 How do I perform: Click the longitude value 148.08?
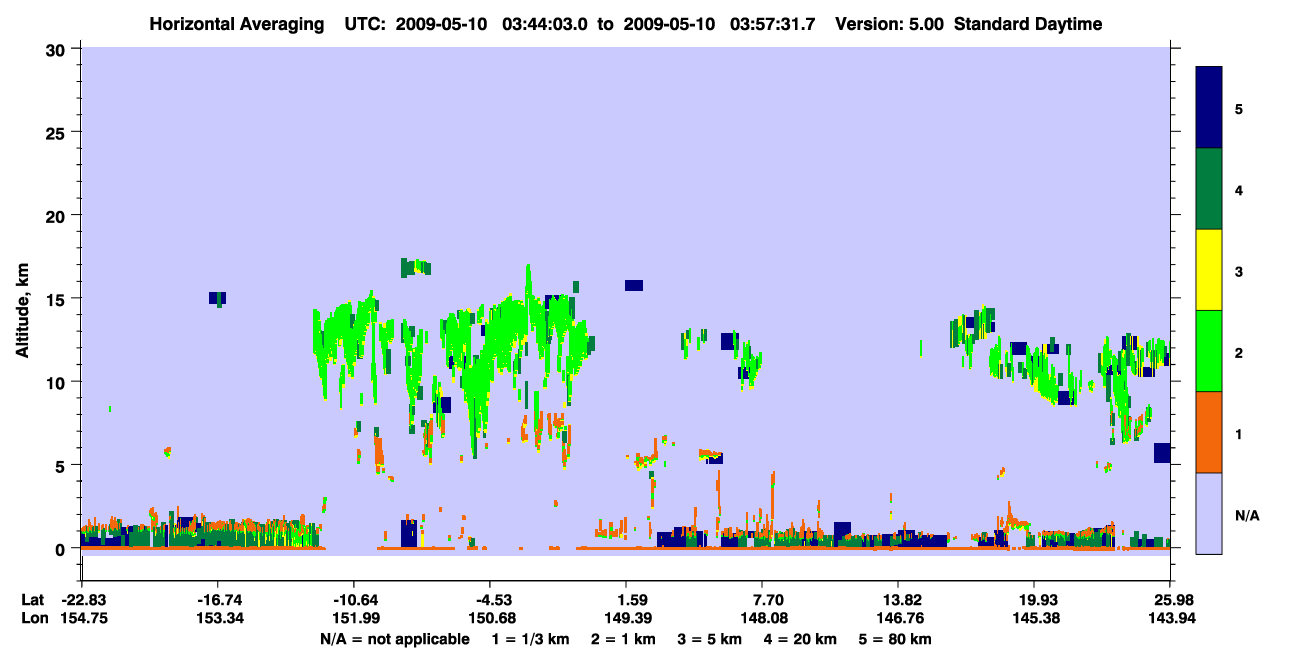pyautogui.click(x=762, y=618)
